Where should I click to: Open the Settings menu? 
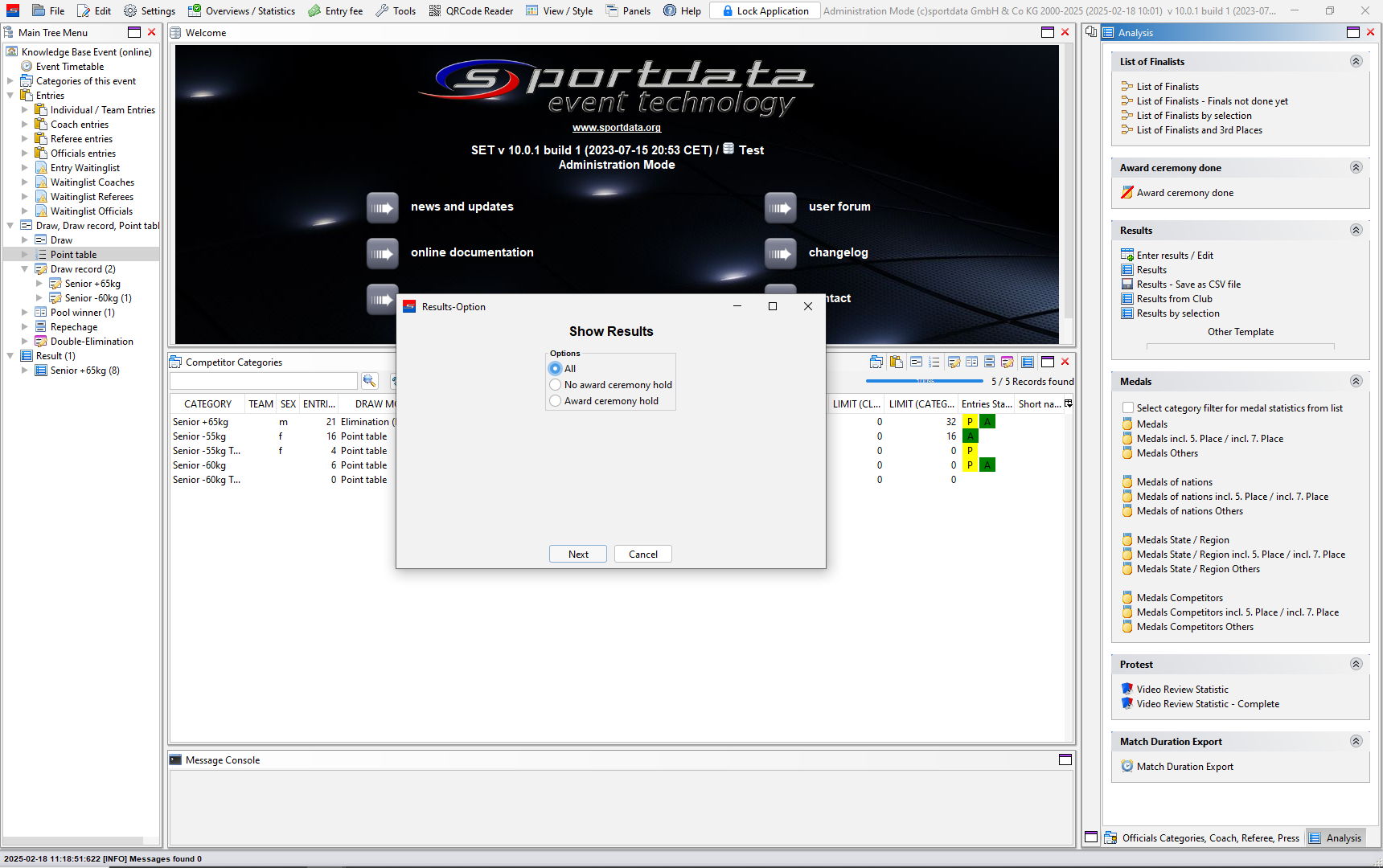click(150, 10)
